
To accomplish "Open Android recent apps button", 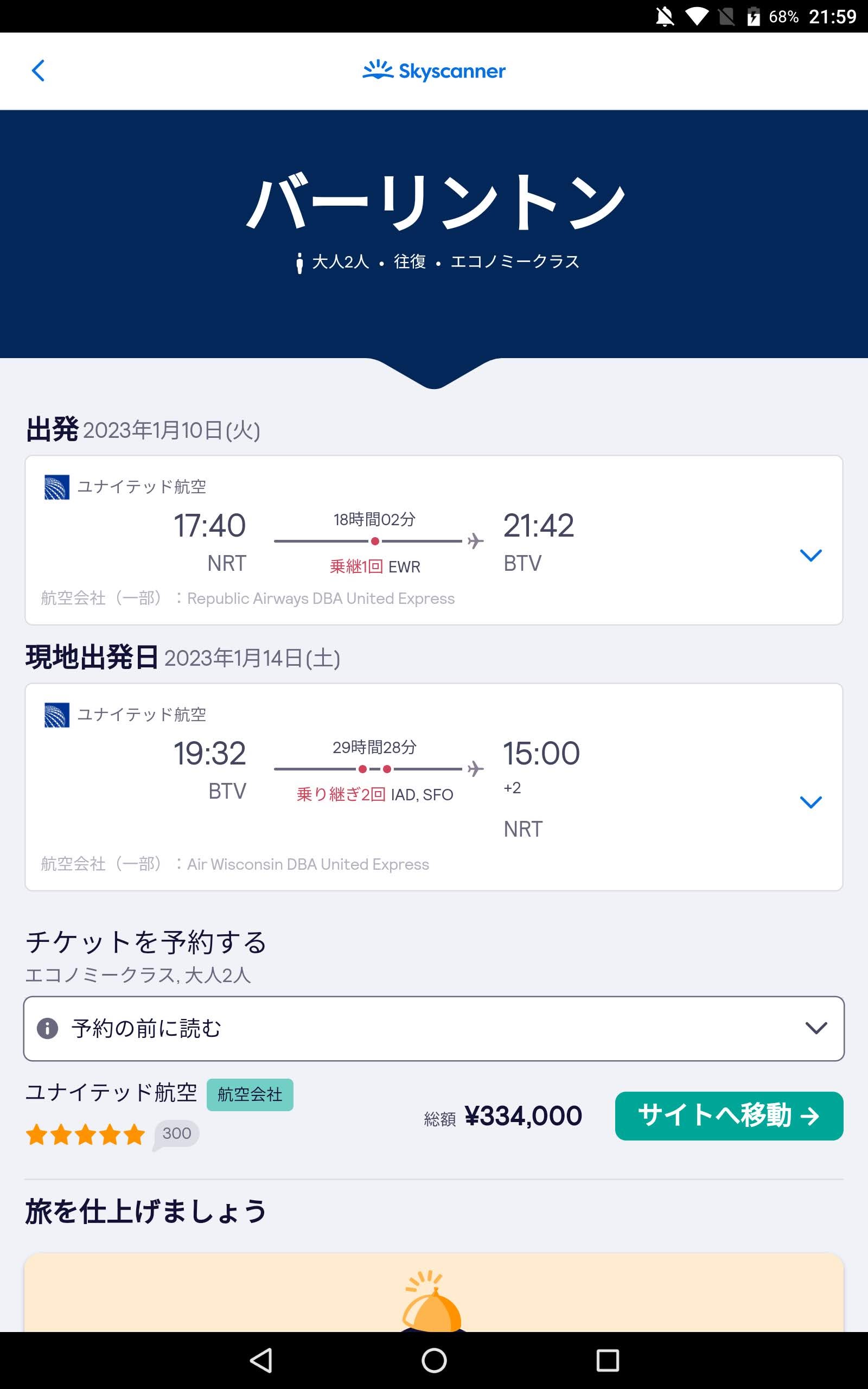I will [x=608, y=1360].
